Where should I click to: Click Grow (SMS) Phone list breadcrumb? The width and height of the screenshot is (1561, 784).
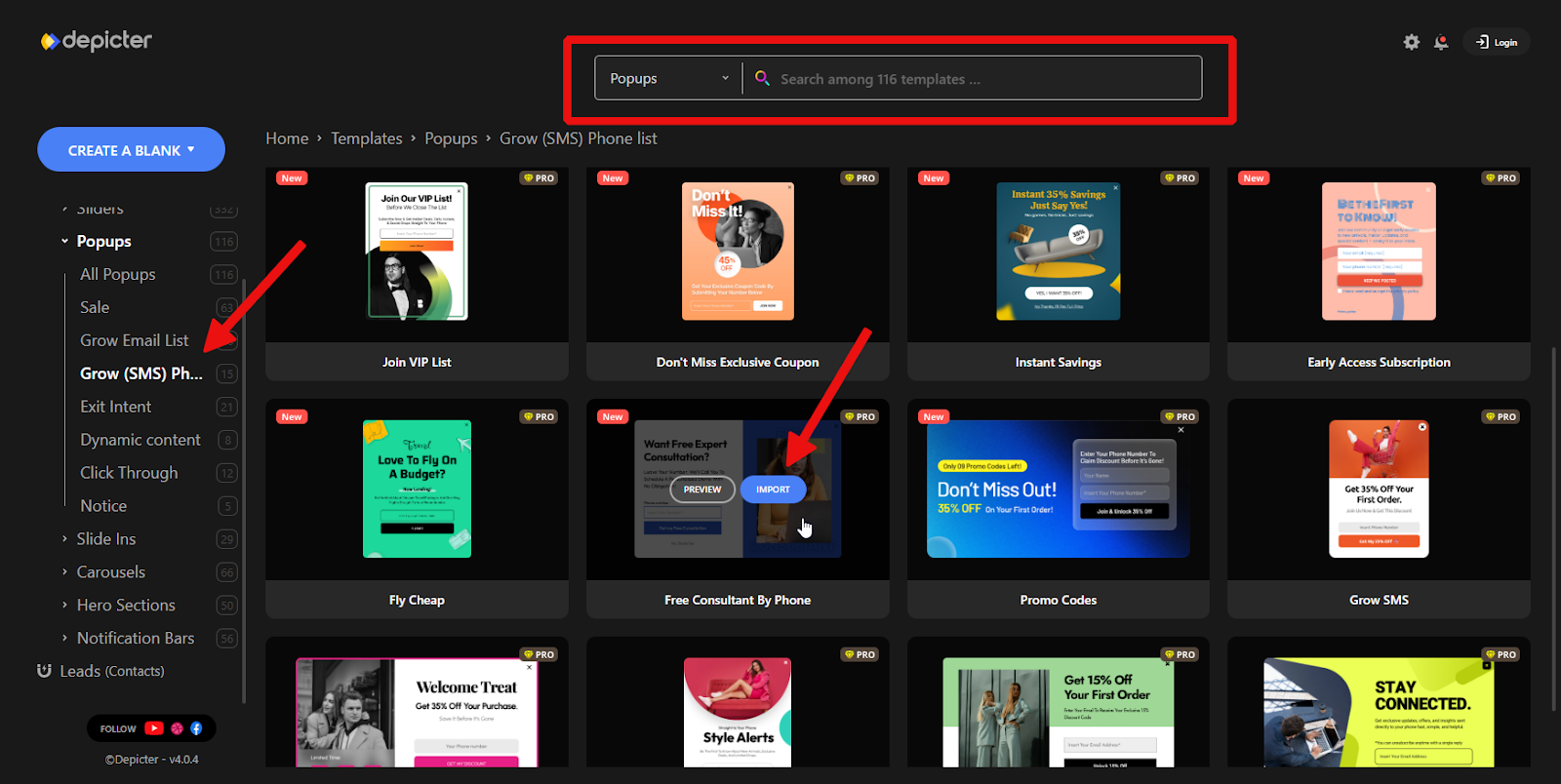579,138
